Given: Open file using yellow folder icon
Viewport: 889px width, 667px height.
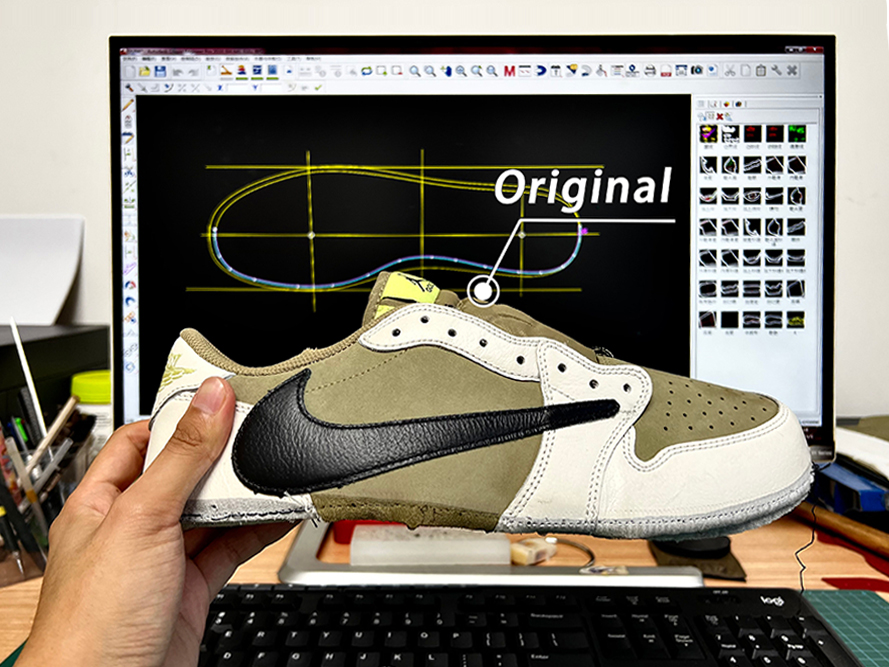Looking at the screenshot, I should pos(145,71).
